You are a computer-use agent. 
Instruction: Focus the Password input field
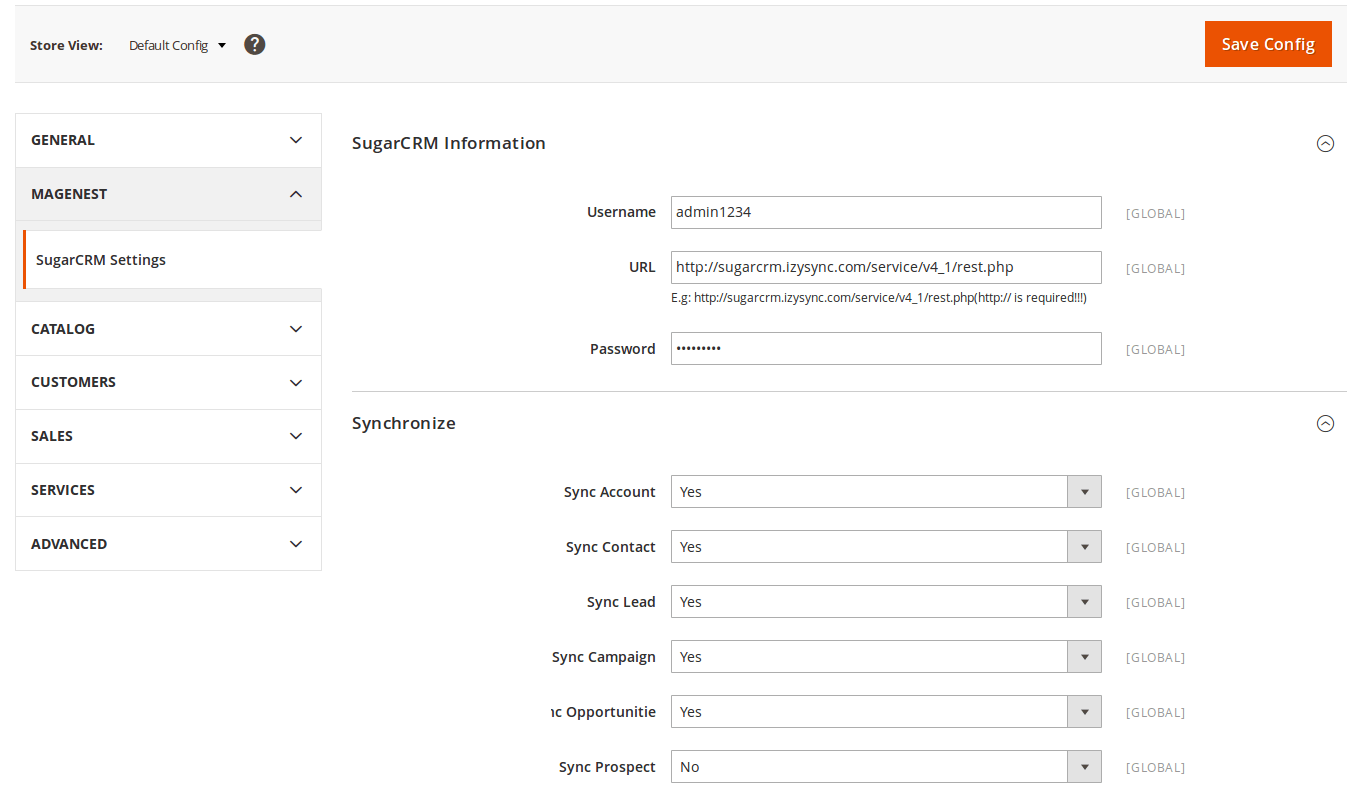point(886,348)
